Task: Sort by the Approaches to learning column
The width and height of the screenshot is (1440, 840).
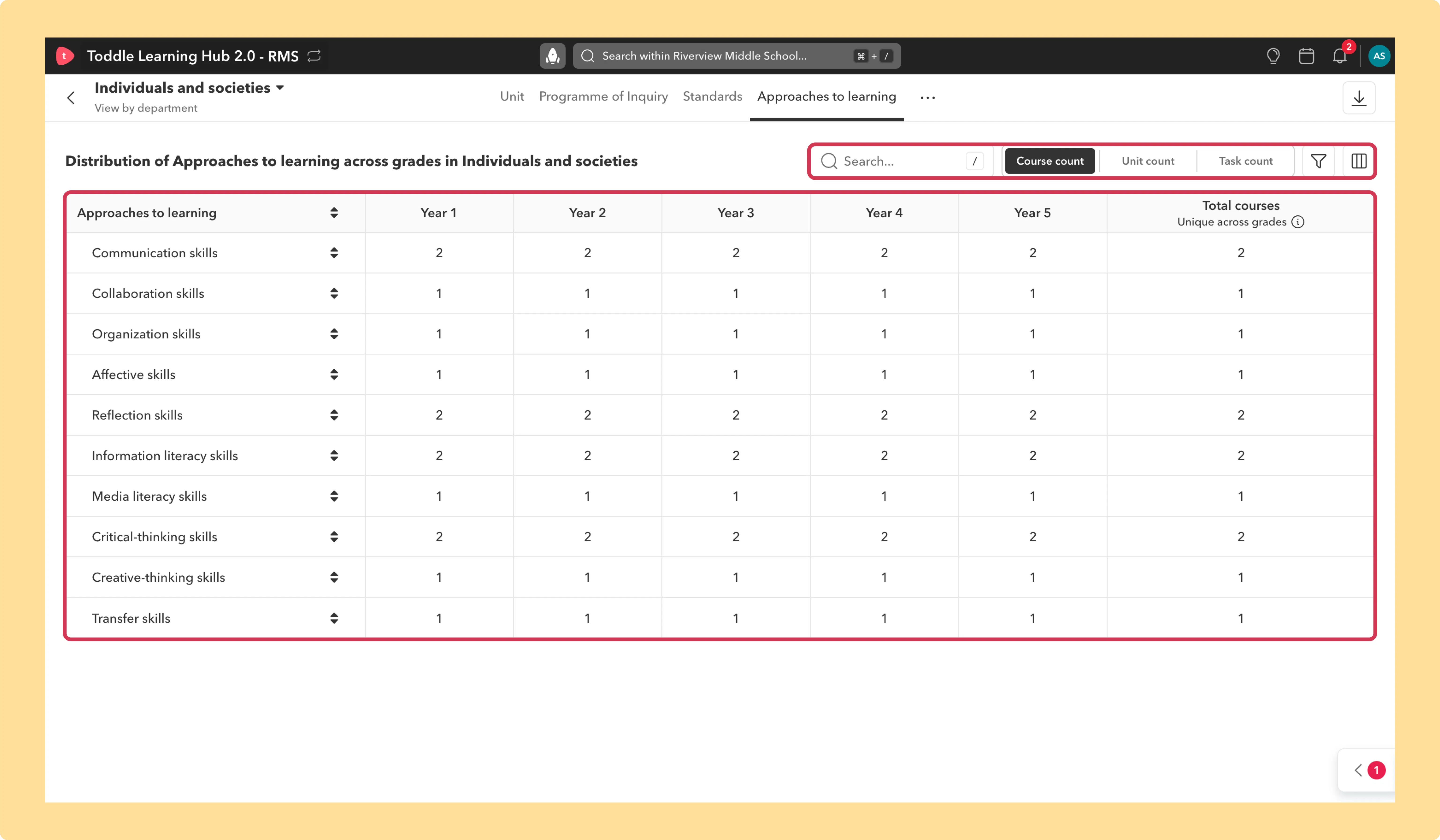Action: (334, 213)
